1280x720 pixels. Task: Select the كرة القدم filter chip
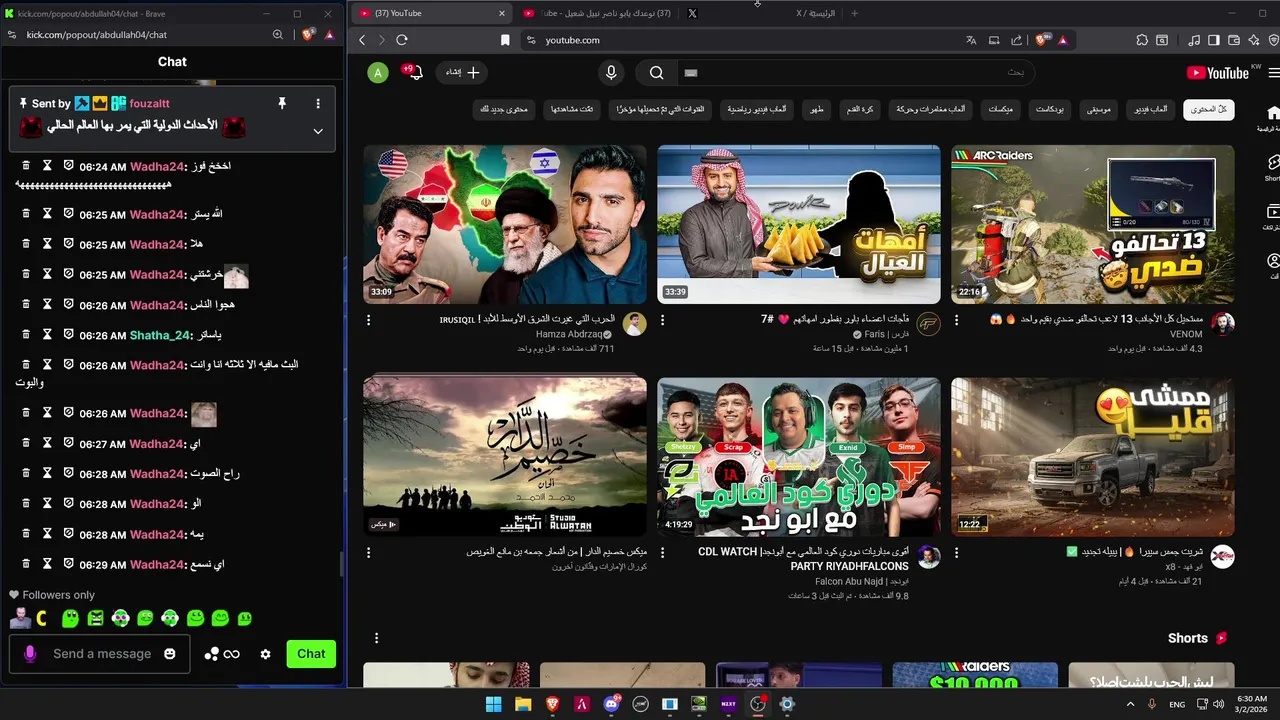[860, 109]
